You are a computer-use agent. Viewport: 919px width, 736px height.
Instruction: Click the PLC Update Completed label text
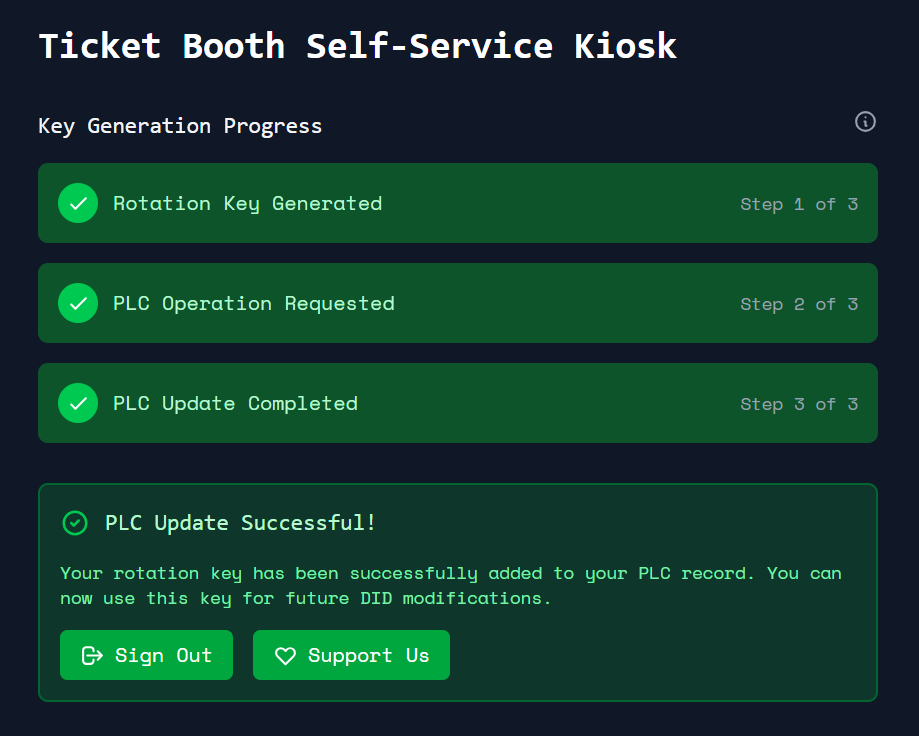tap(235, 403)
